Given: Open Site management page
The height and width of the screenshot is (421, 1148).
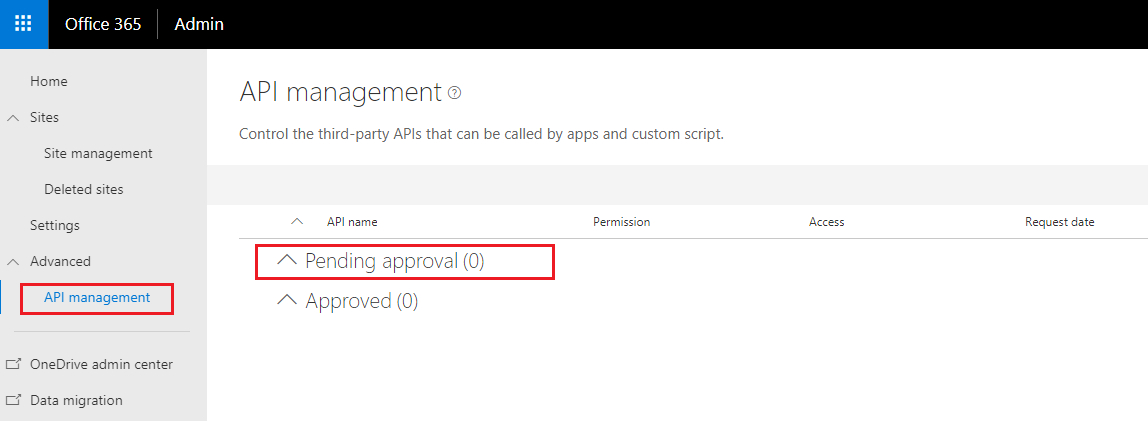Looking at the screenshot, I should click(x=98, y=154).
